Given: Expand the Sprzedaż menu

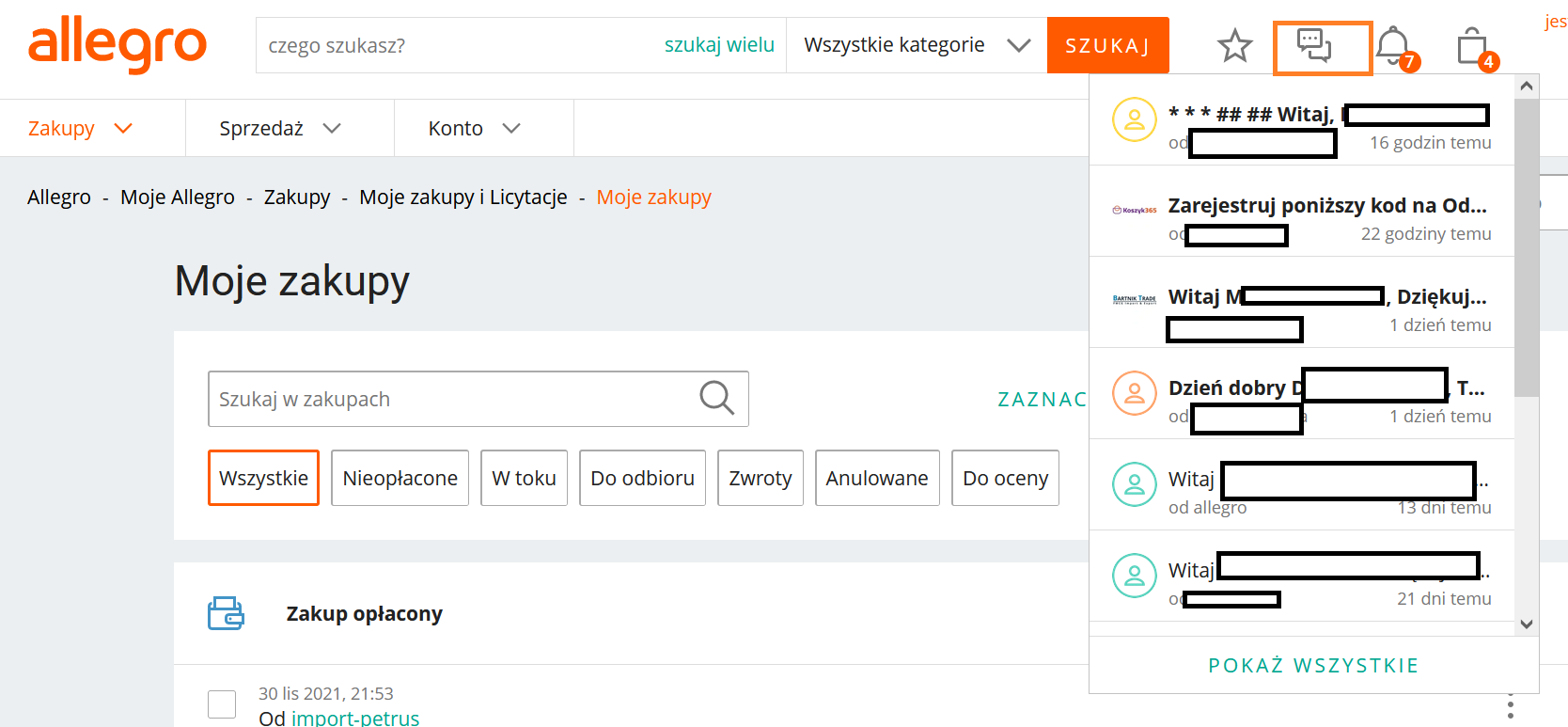Looking at the screenshot, I should pyautogui.click(x=279, y=128).
